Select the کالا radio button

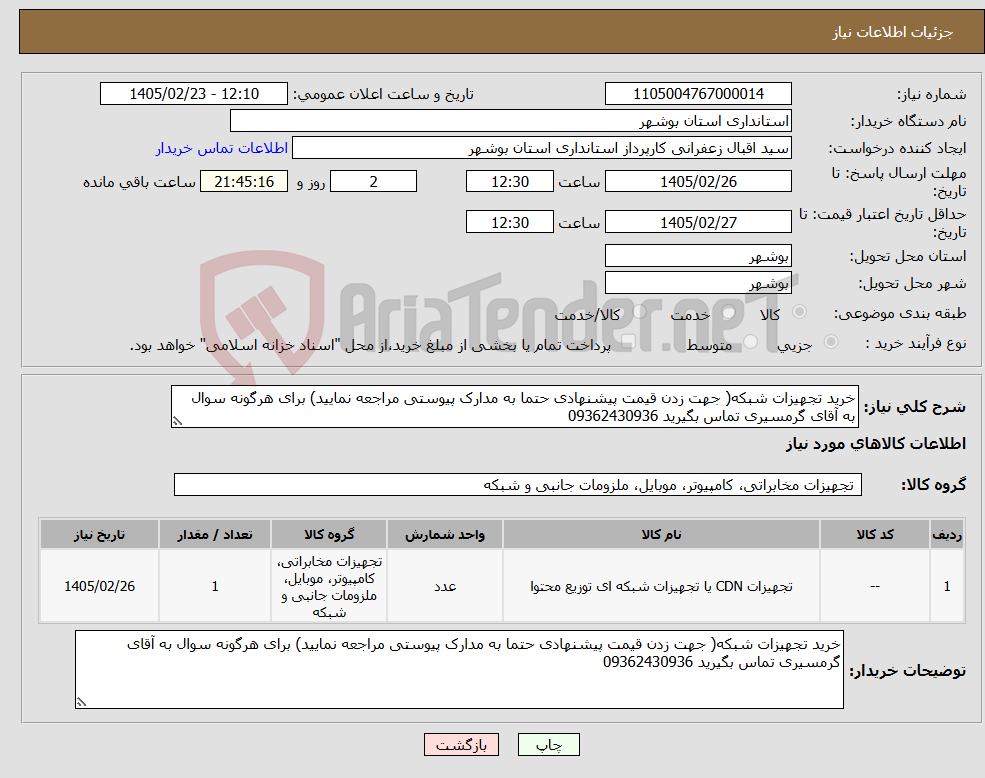800,312
